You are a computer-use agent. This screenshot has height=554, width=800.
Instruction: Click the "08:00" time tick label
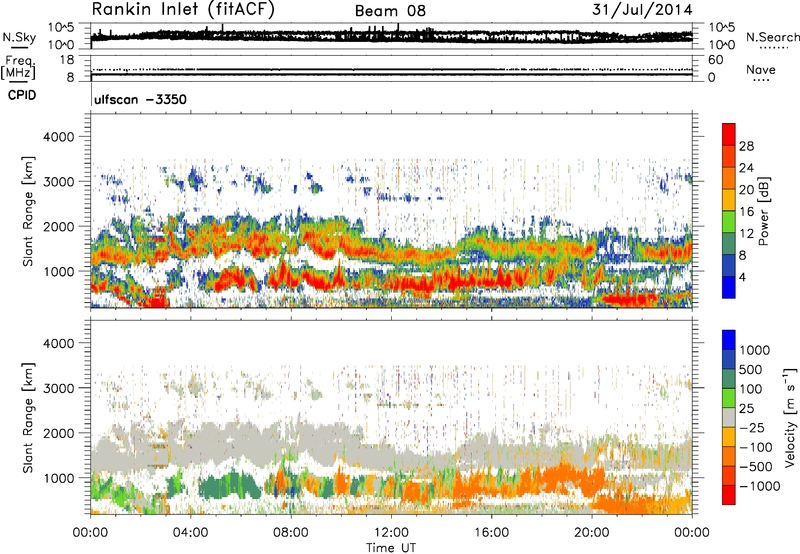[x=291, y=533]
